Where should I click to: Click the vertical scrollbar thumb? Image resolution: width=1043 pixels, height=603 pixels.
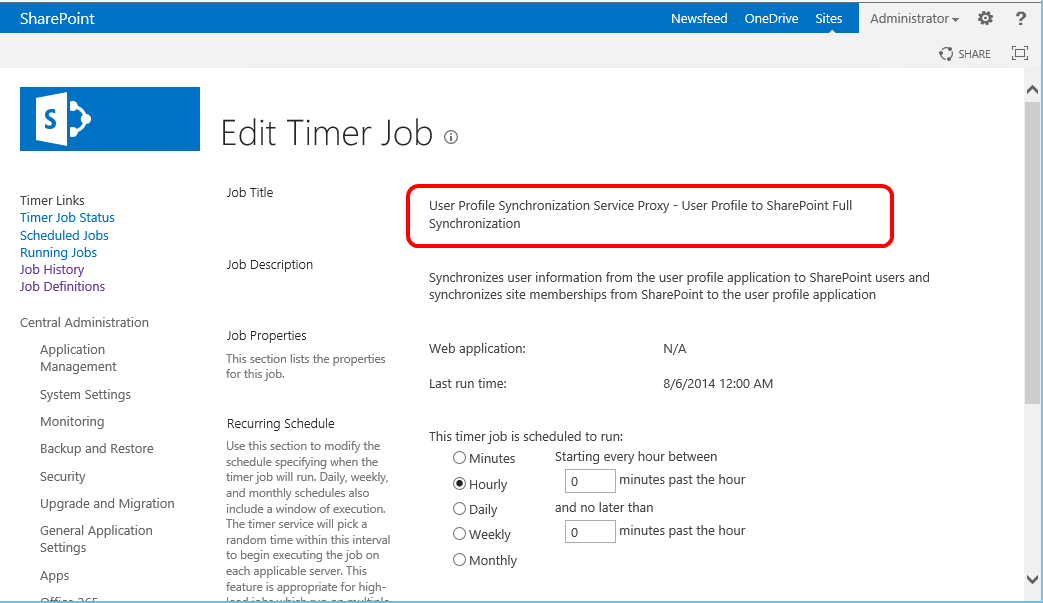coord(1032,251)
